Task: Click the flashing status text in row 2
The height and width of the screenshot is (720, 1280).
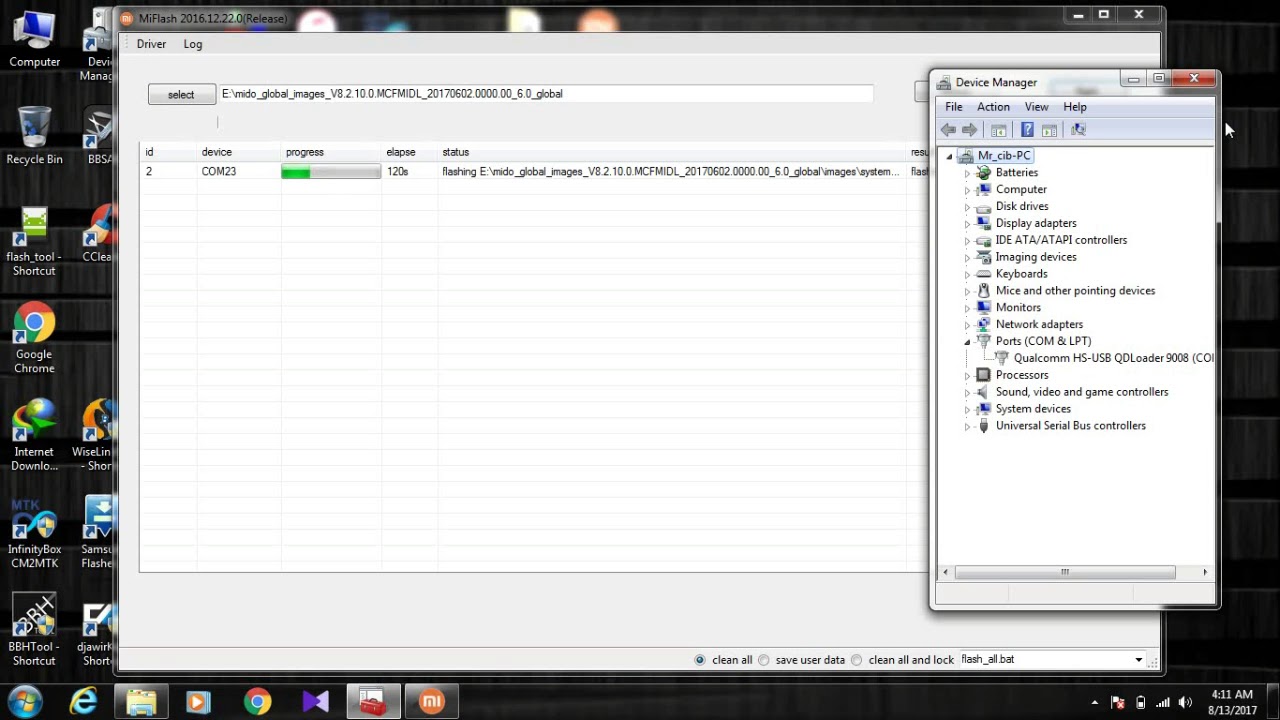Action: click(x=671, y=172)
